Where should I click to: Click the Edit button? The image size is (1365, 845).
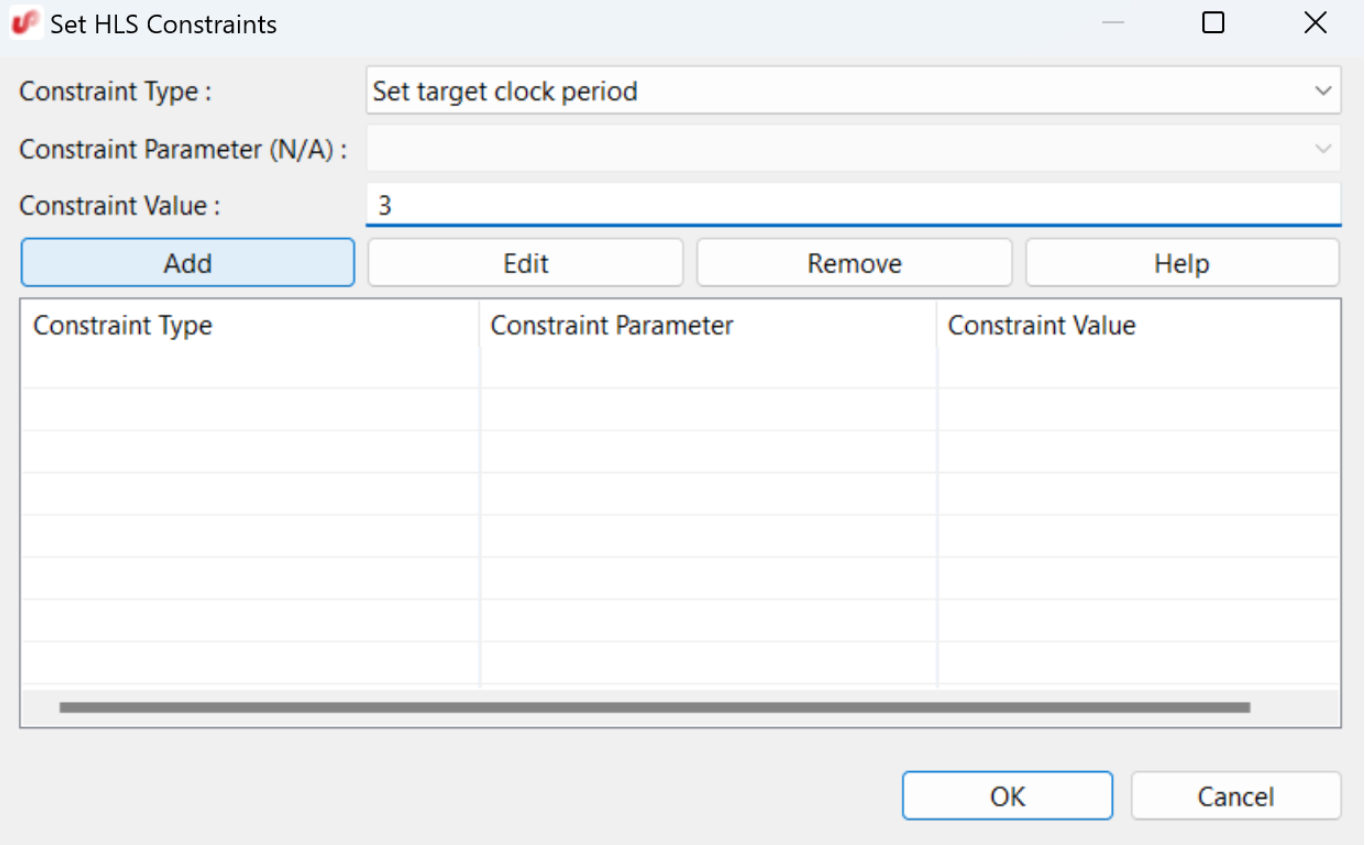[x=525, y=263]
